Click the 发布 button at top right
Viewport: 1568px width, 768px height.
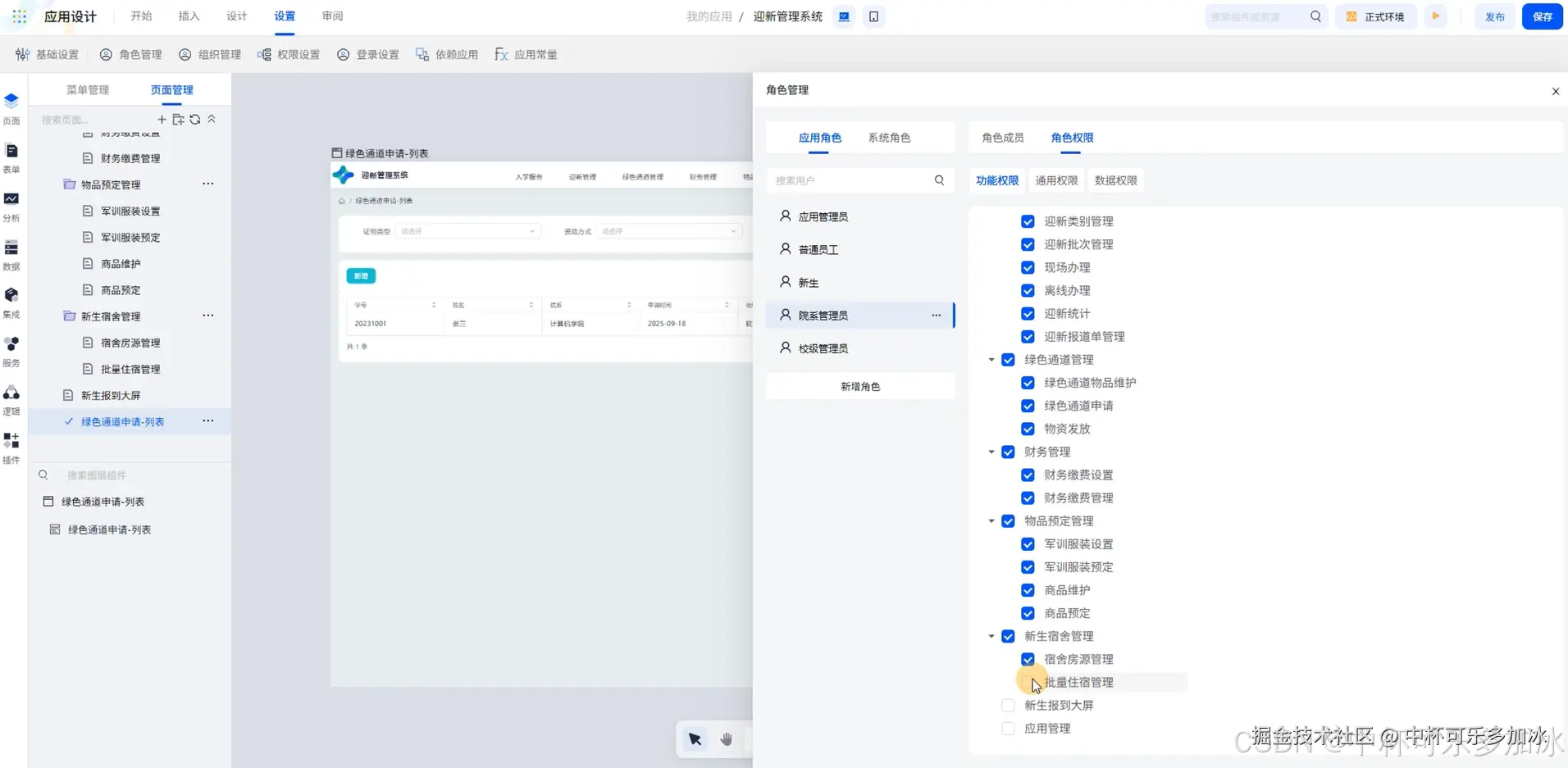click(1494, 16)
